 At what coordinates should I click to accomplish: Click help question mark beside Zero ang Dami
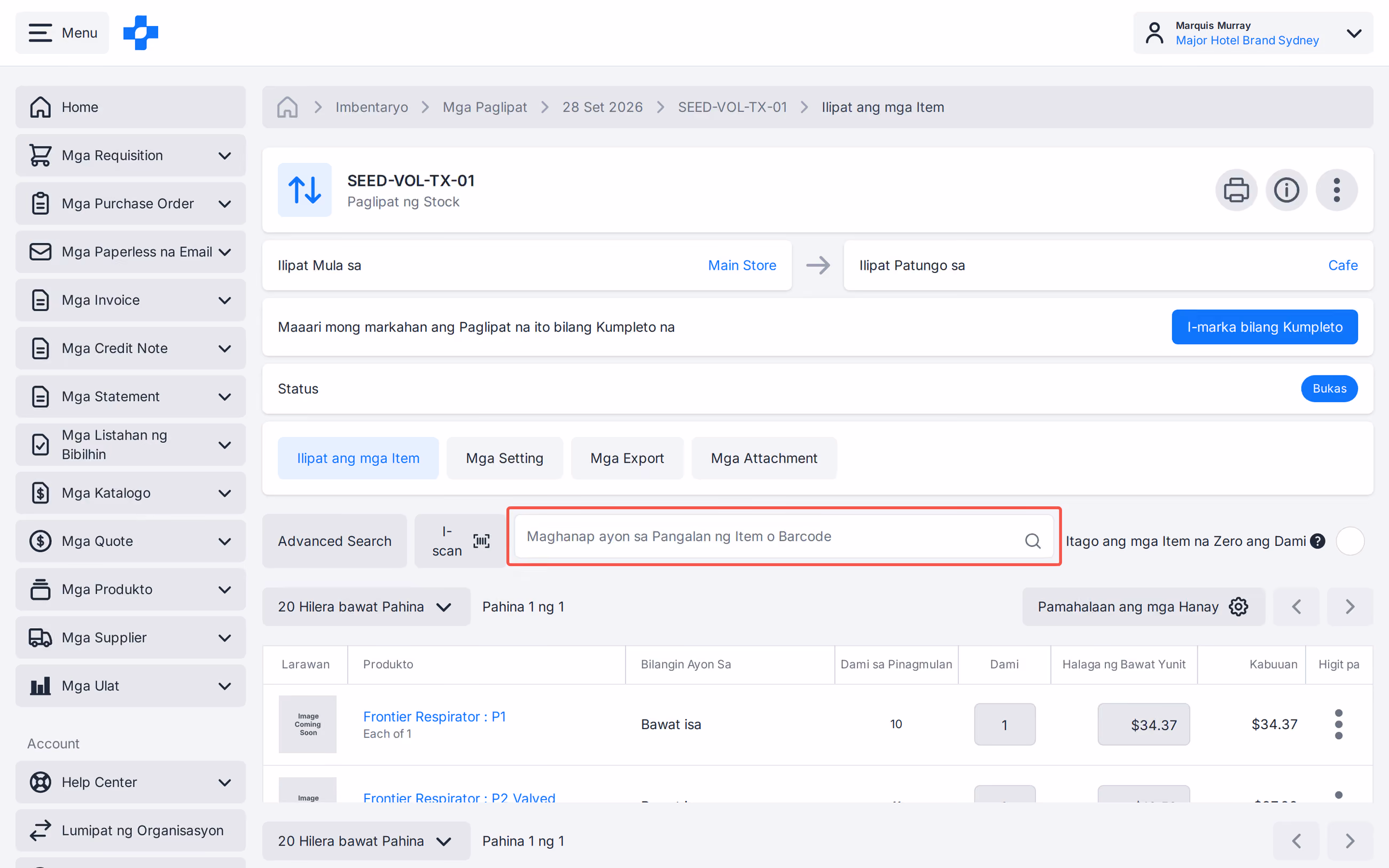click(1317, 541)
